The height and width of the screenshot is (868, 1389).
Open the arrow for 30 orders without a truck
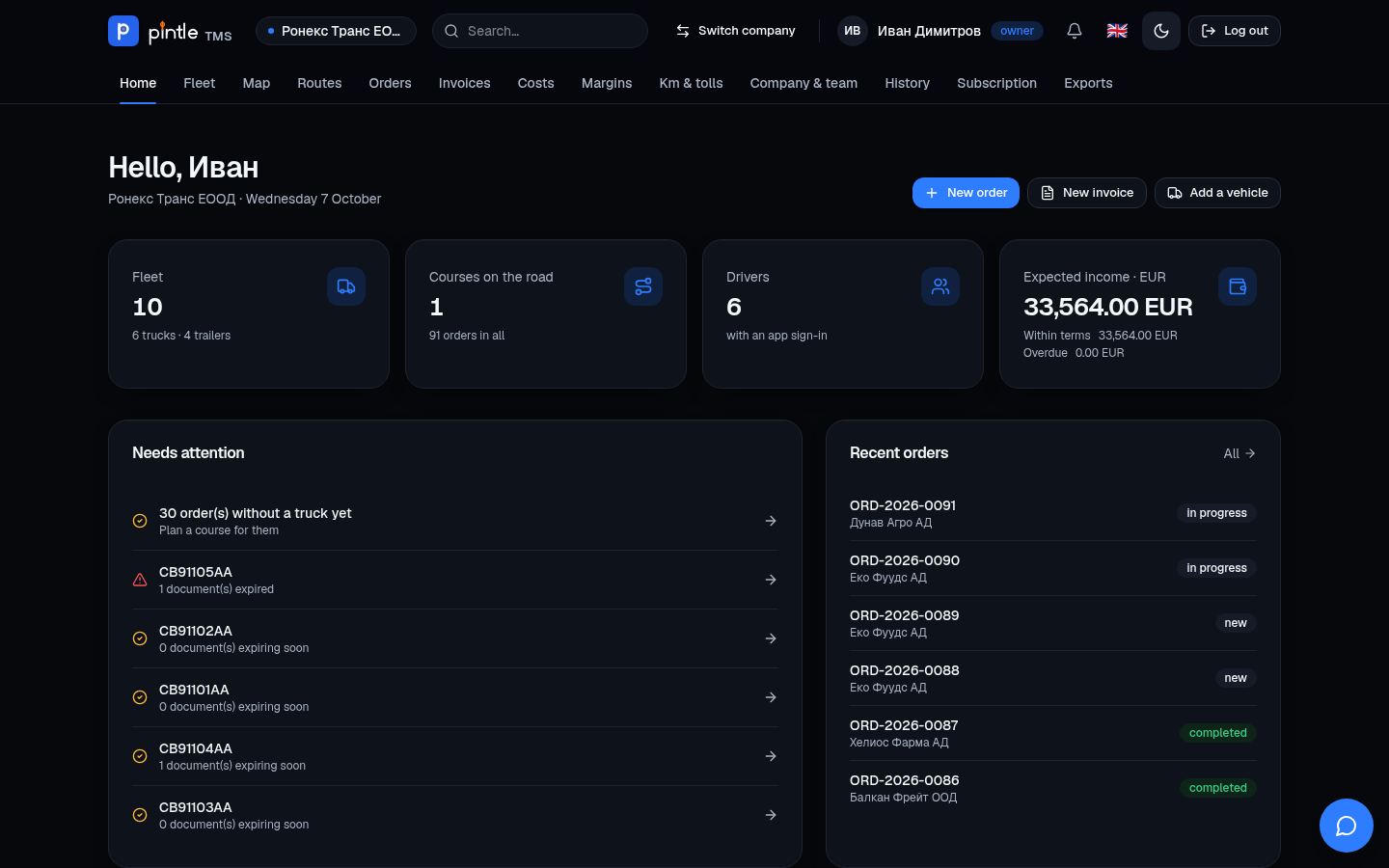pos(771,521)
